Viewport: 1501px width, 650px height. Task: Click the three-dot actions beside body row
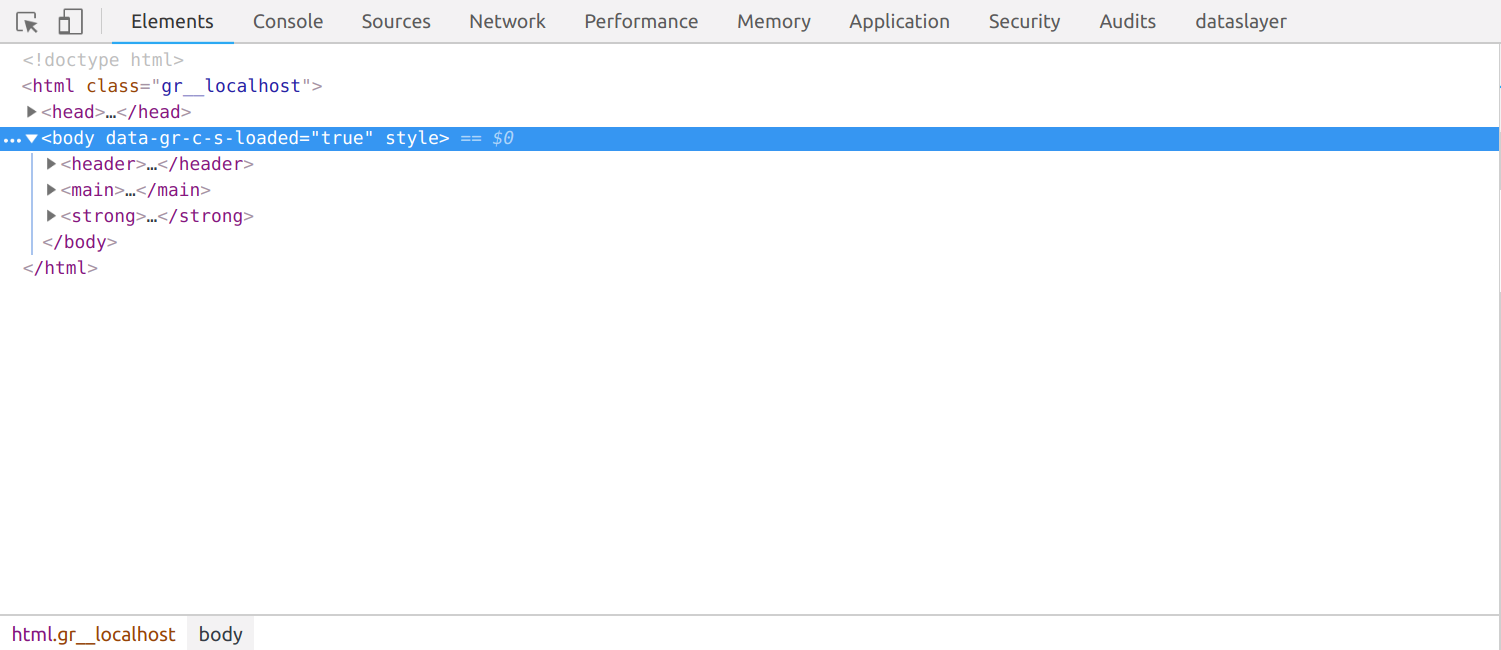click(x=12, y=139)
